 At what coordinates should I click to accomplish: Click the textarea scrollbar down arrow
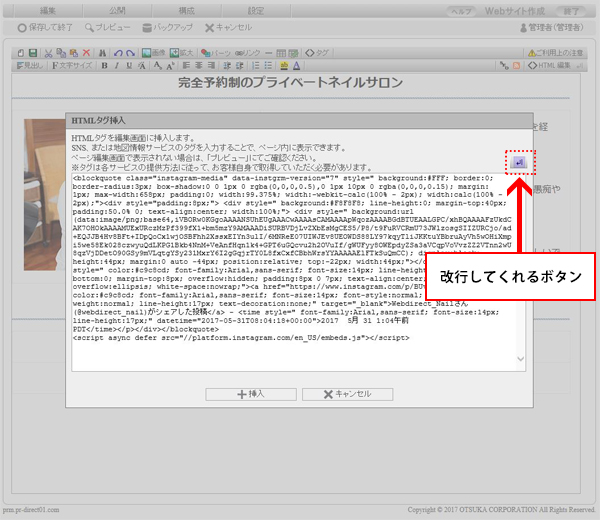tap(520, 359)
